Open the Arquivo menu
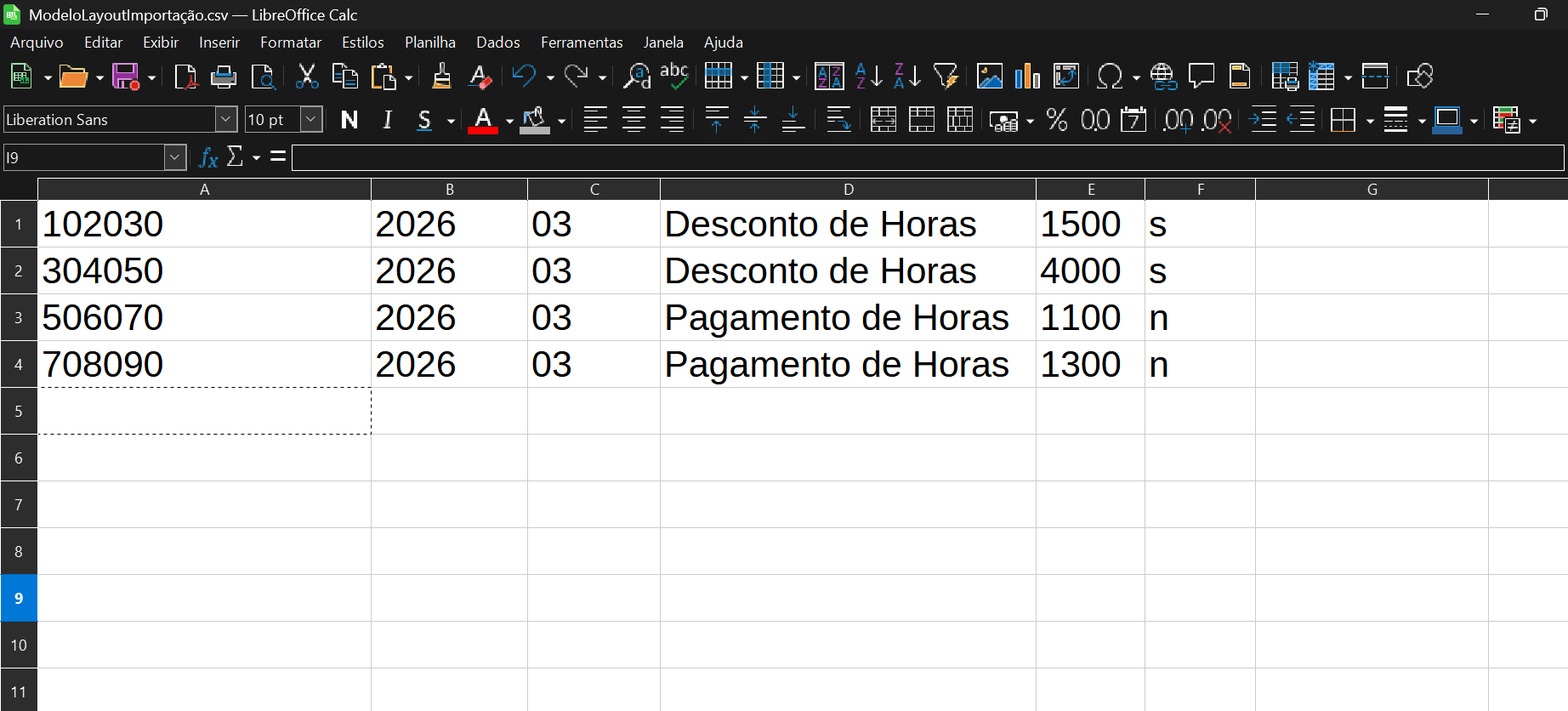1568x711 pixels. pyautogui.click(x=37, y=43)
